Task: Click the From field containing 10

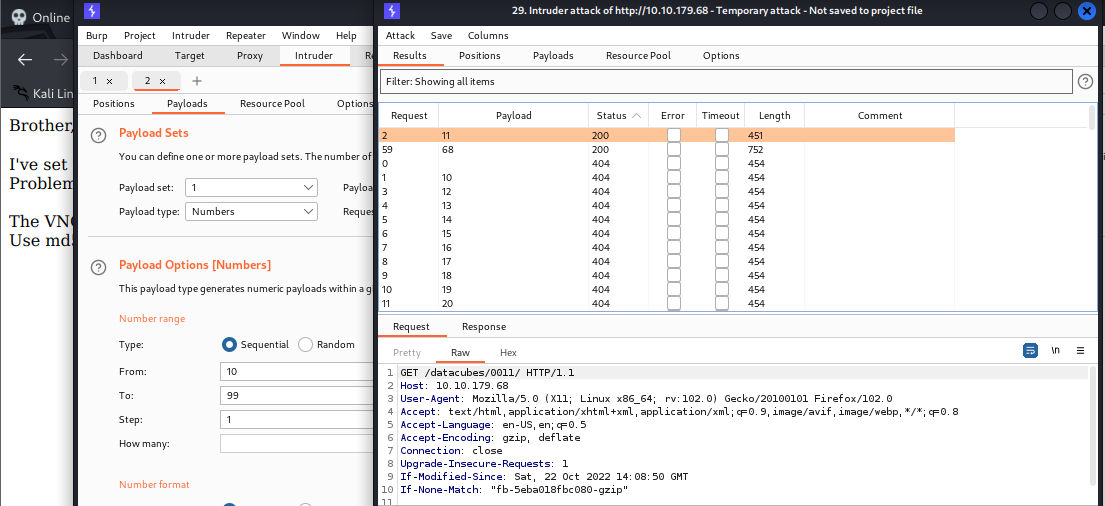Action: pos(297,371)
